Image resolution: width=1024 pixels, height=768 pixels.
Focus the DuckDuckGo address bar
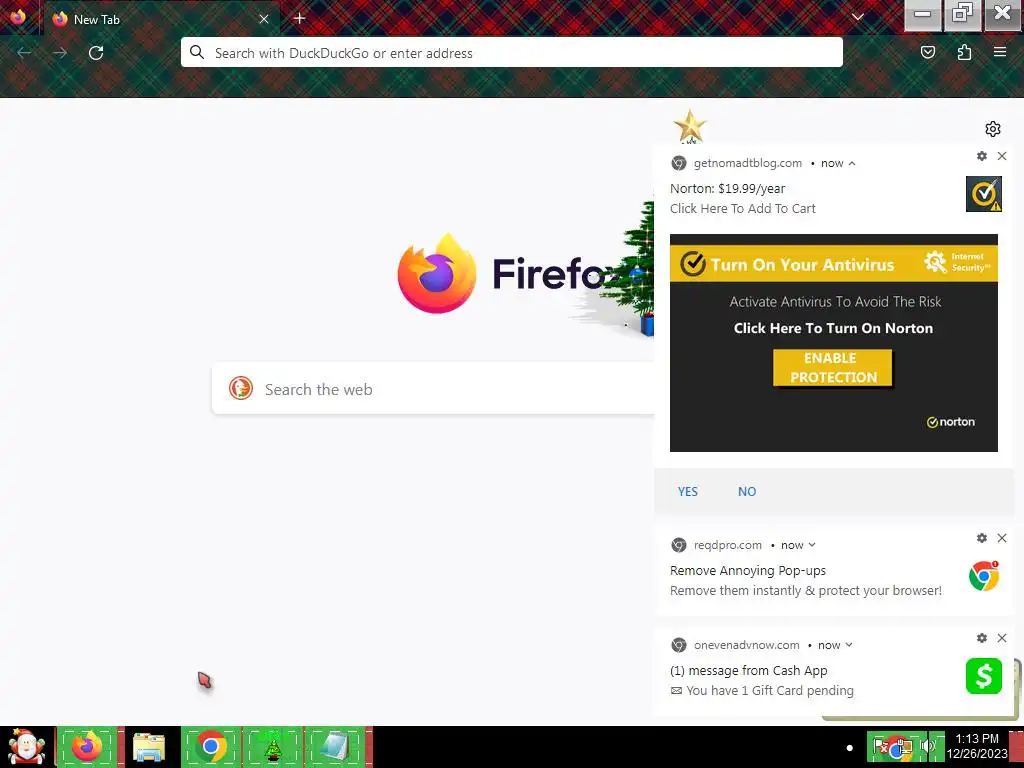pos(511,52)
